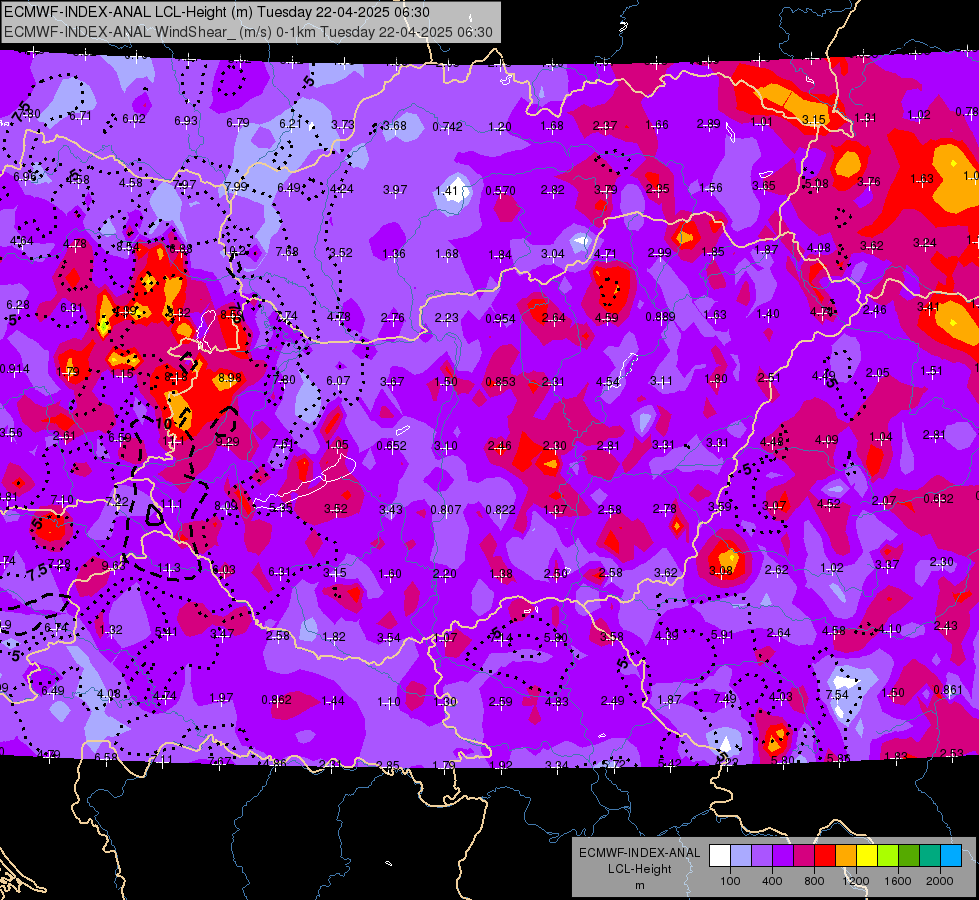The height and width of the screenshot is (900, 979).
Task: Select the red legend color swatch
Action: [825, 856]
